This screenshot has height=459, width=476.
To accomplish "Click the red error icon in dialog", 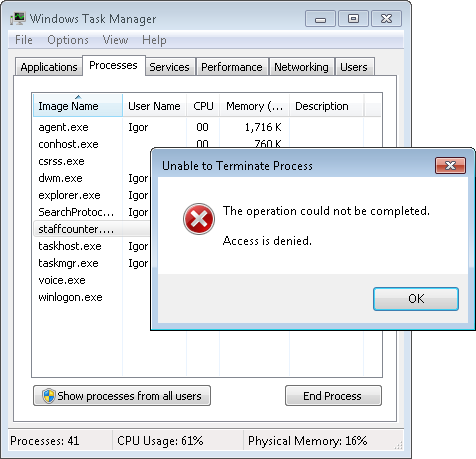I will tap(199, 219).
